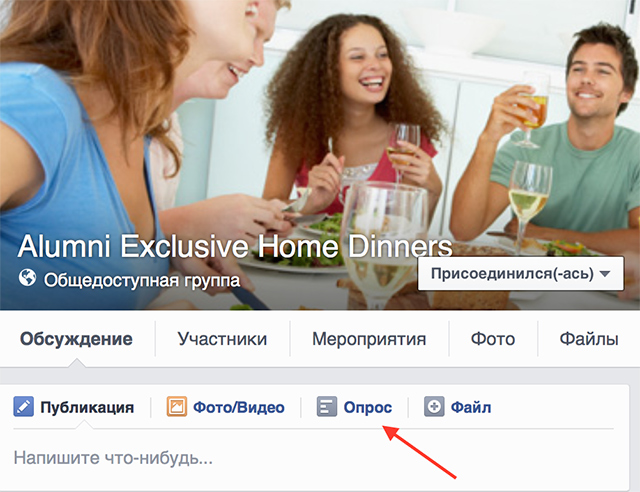Click the Опрос text link
Screen dimensions: 640x492
(368, 407)
